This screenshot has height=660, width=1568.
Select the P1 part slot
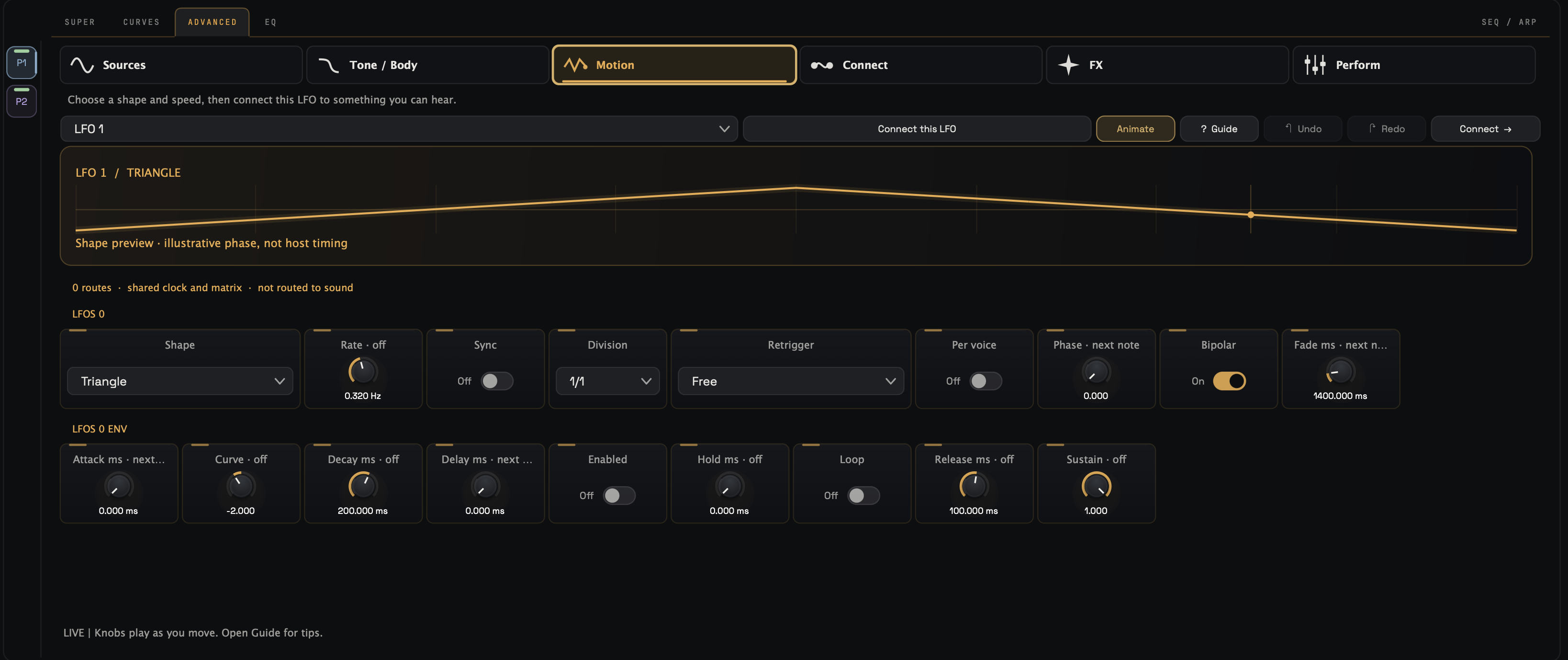22,62
